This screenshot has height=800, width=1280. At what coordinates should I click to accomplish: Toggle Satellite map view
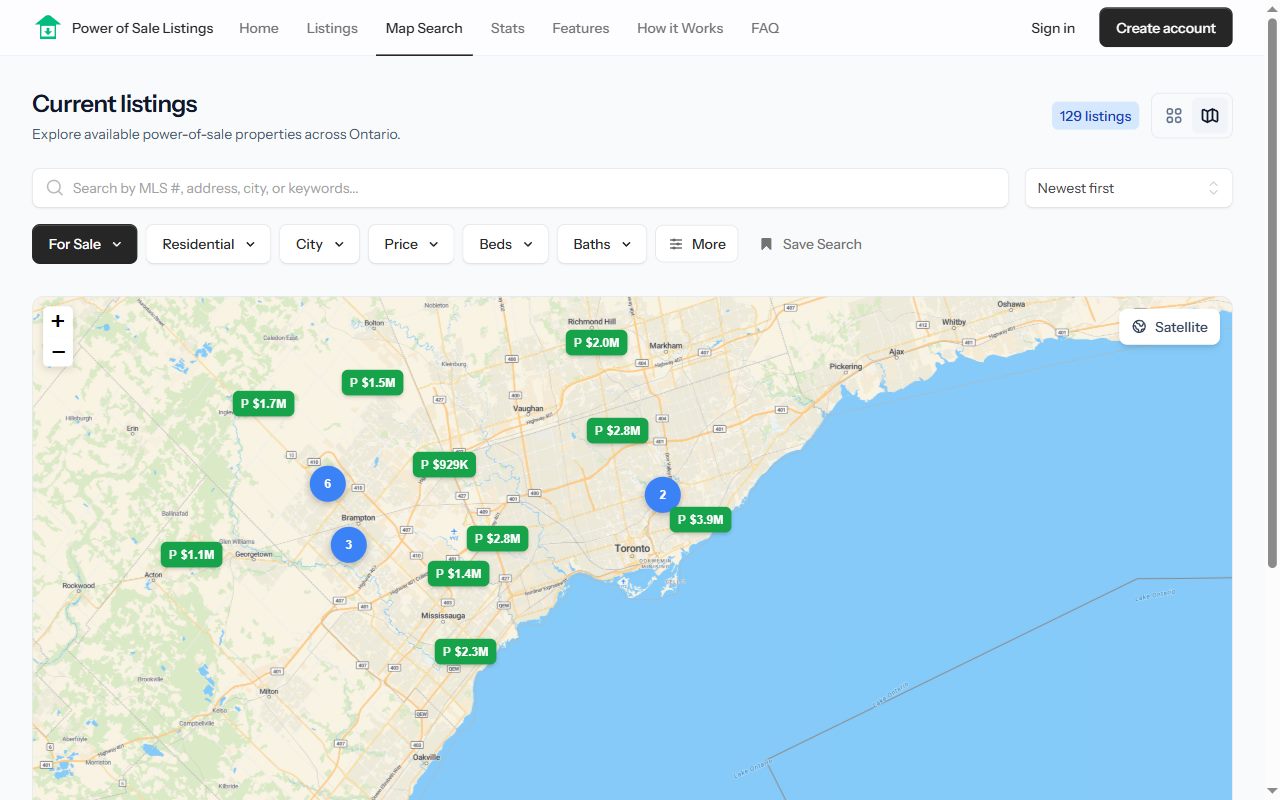coord(1169,327)
